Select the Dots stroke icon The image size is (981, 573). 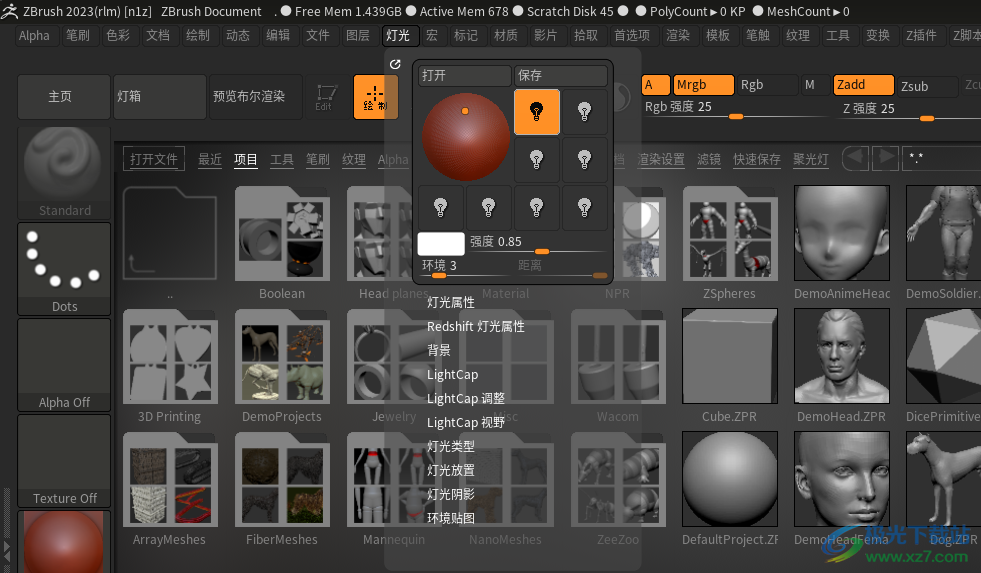coord(64,269)
